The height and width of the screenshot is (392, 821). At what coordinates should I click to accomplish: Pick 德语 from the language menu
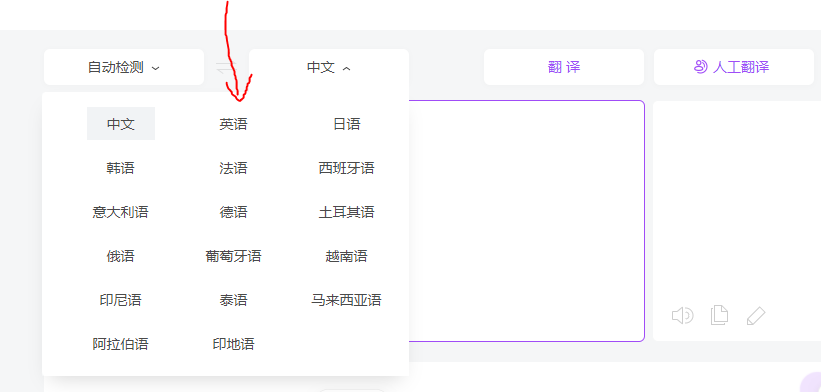tap(234, 212)
